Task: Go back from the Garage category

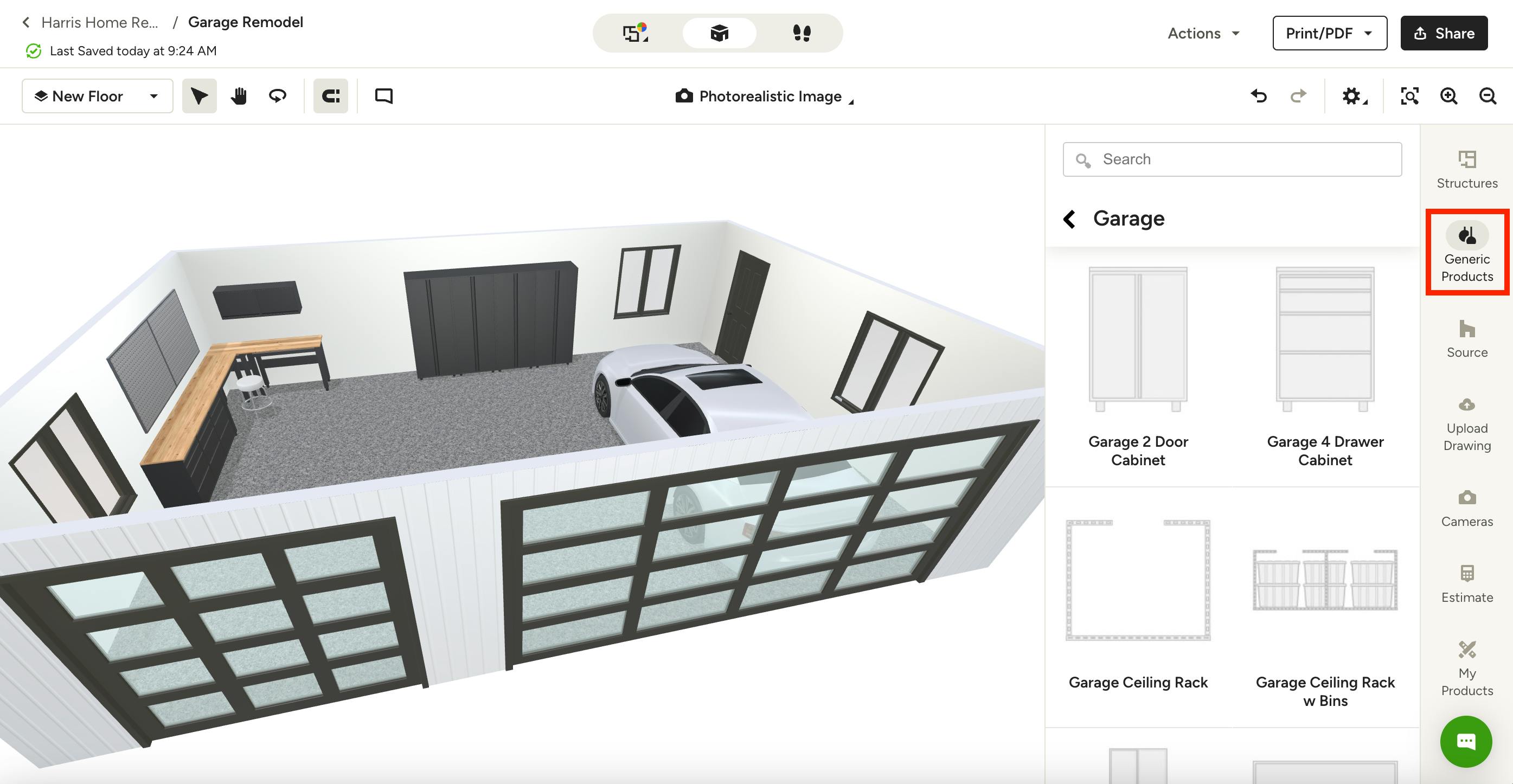Action: [1069, 219]
